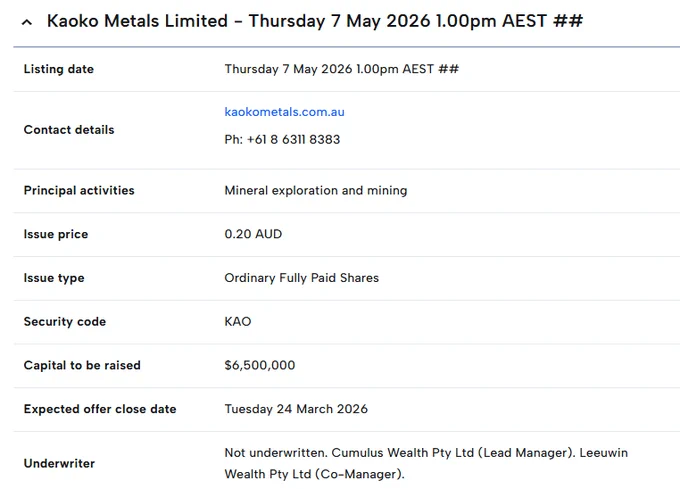680x489 pixels.
Task: Click the Listing date row label
Action: (x=59, y=69)
